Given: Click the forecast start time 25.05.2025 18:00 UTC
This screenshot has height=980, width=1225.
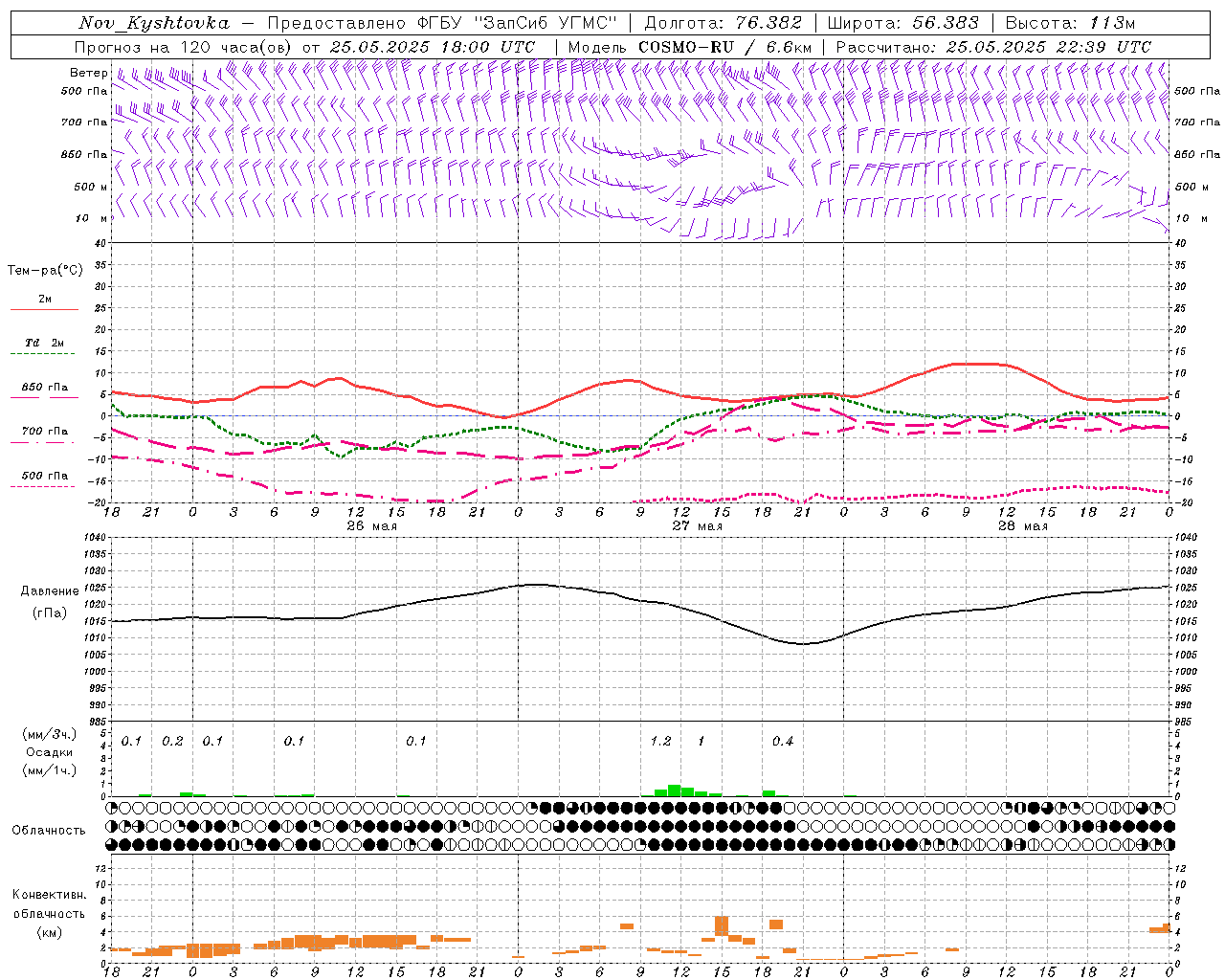Looking at the screenshot, I should [433, 47].
